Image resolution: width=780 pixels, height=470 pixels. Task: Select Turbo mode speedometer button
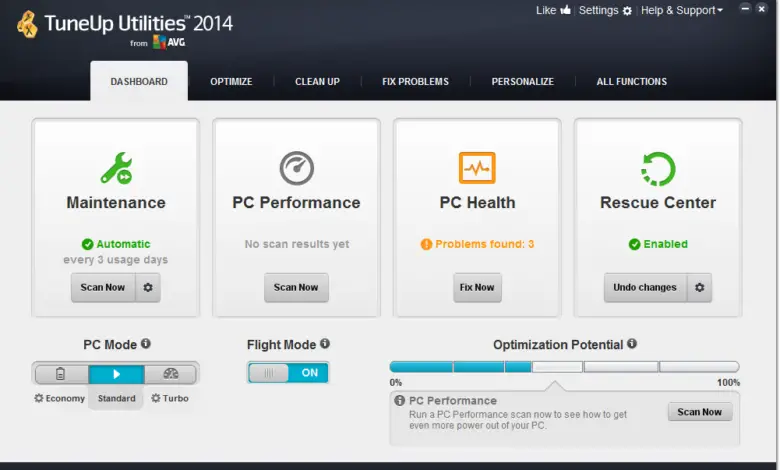(x=171, y=374)
